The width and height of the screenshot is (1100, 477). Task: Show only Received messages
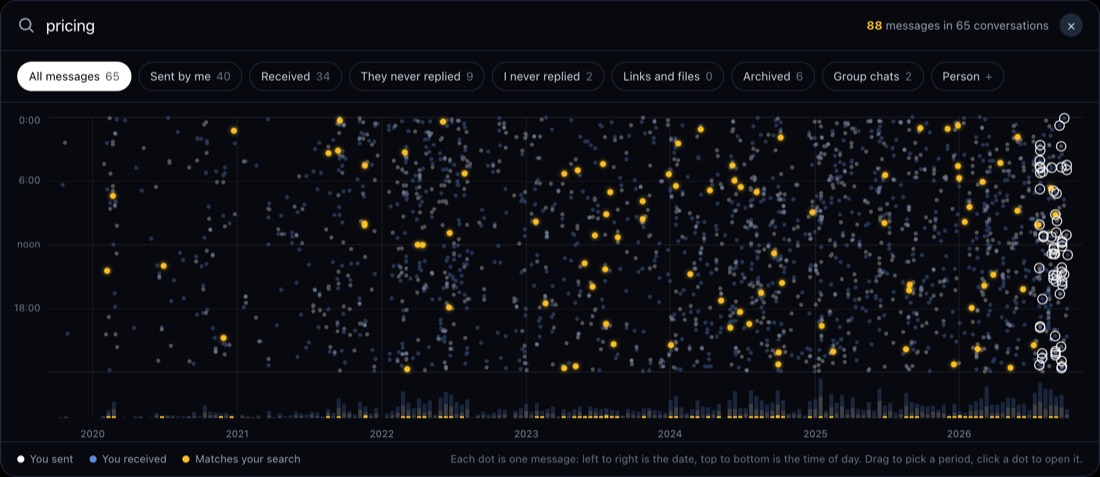pyautogui.click(x=295, y=76)
